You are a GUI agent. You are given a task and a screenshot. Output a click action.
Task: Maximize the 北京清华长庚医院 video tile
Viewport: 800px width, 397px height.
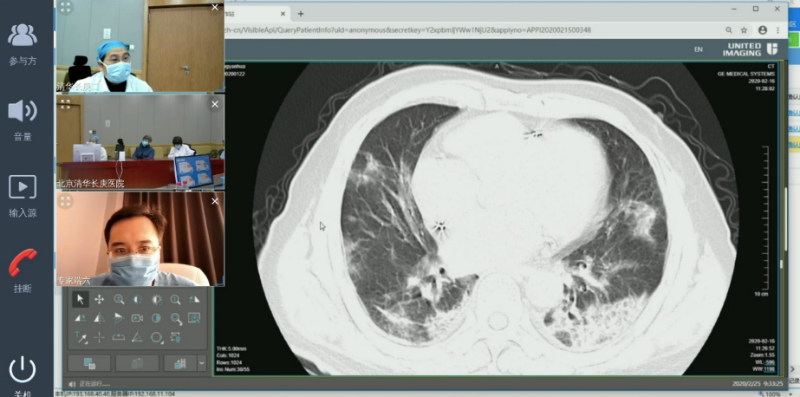tap(65, 104)
